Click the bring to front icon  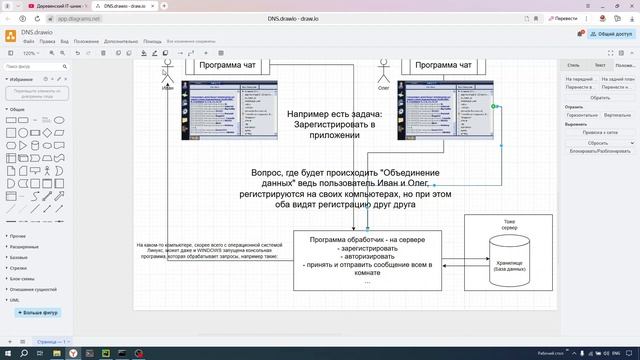coord(118,53)
